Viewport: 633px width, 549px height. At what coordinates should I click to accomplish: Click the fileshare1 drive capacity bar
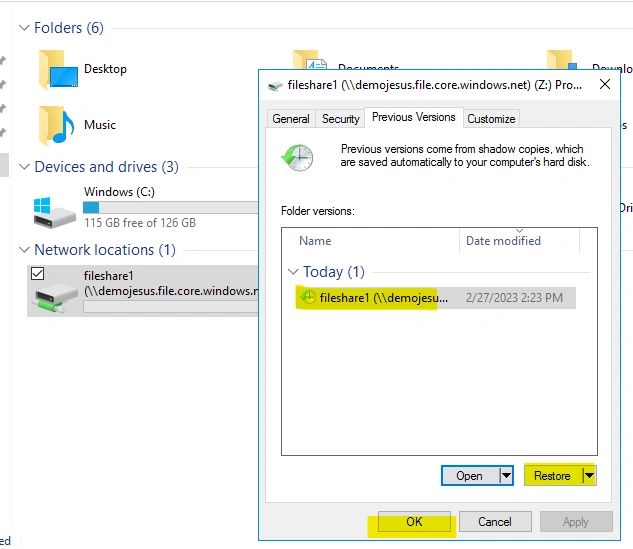click(170, 307)
